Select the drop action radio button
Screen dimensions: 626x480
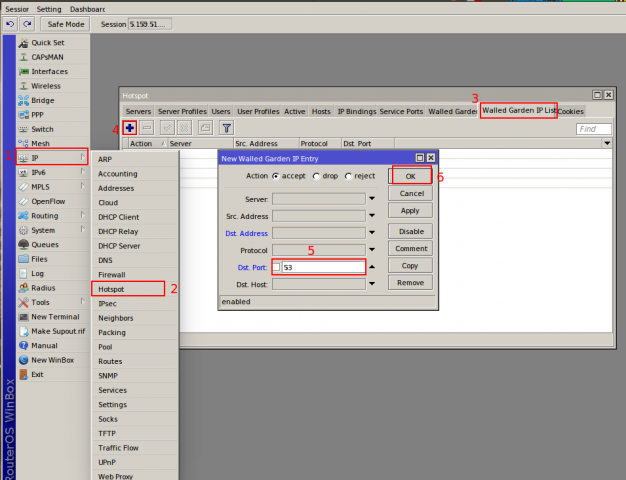[x=312, y=176]
